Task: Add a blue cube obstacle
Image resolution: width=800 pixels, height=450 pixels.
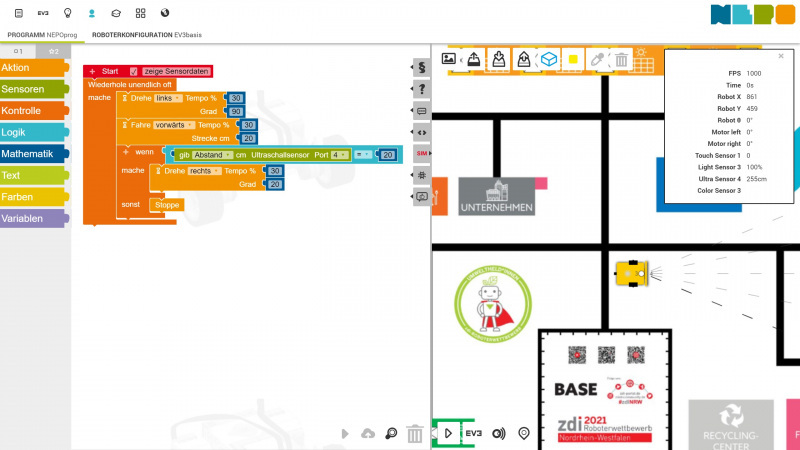Action: (548, 59)
